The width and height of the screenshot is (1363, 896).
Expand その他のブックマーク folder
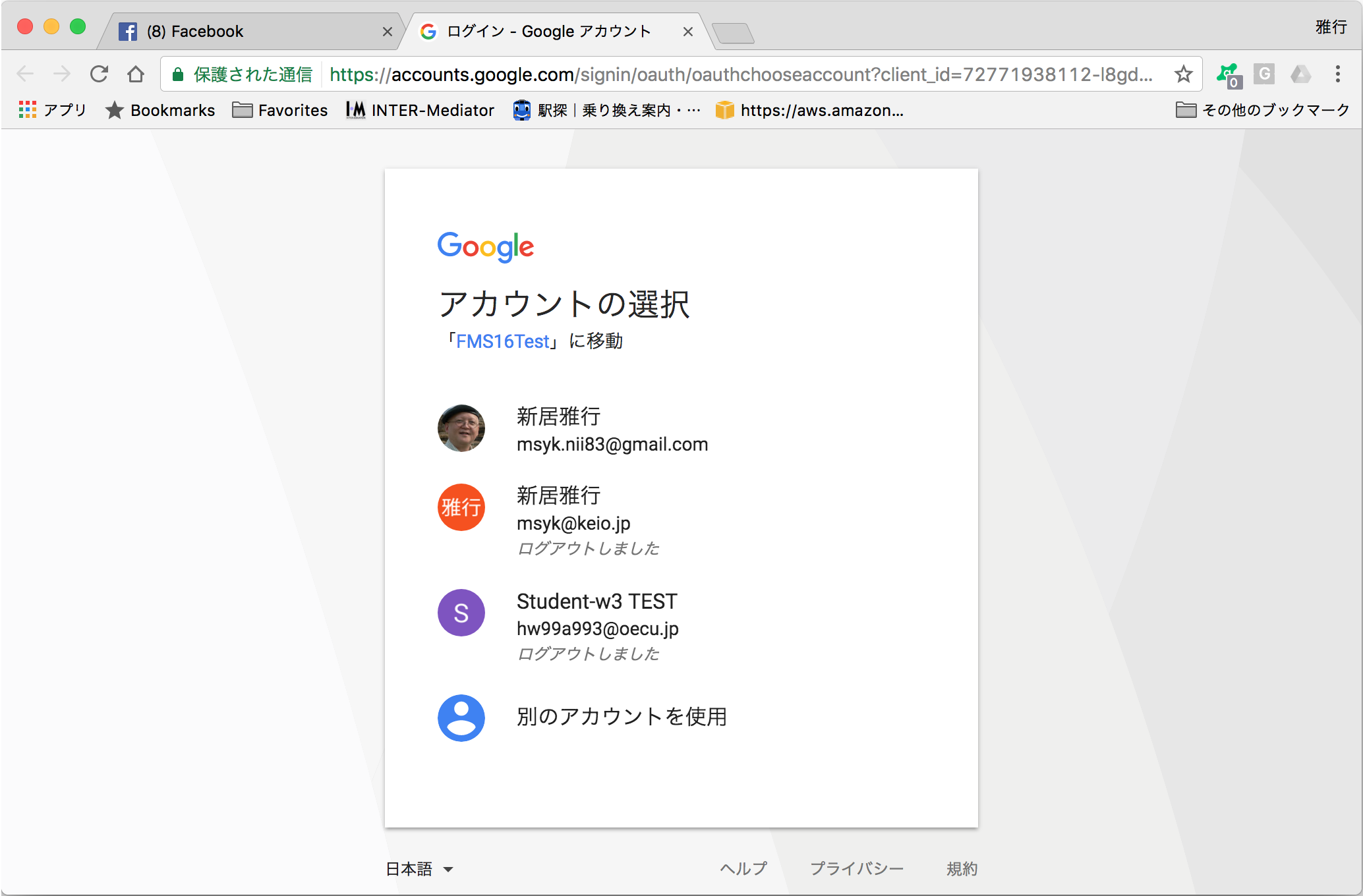(x=1263, y=110)
